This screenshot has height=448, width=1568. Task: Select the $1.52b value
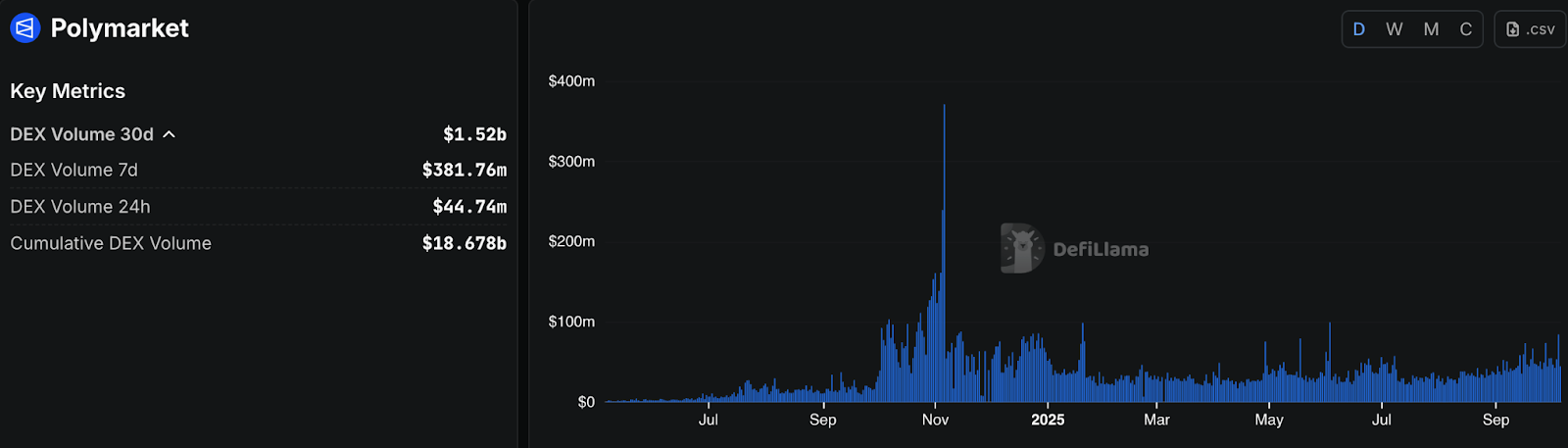474,134
